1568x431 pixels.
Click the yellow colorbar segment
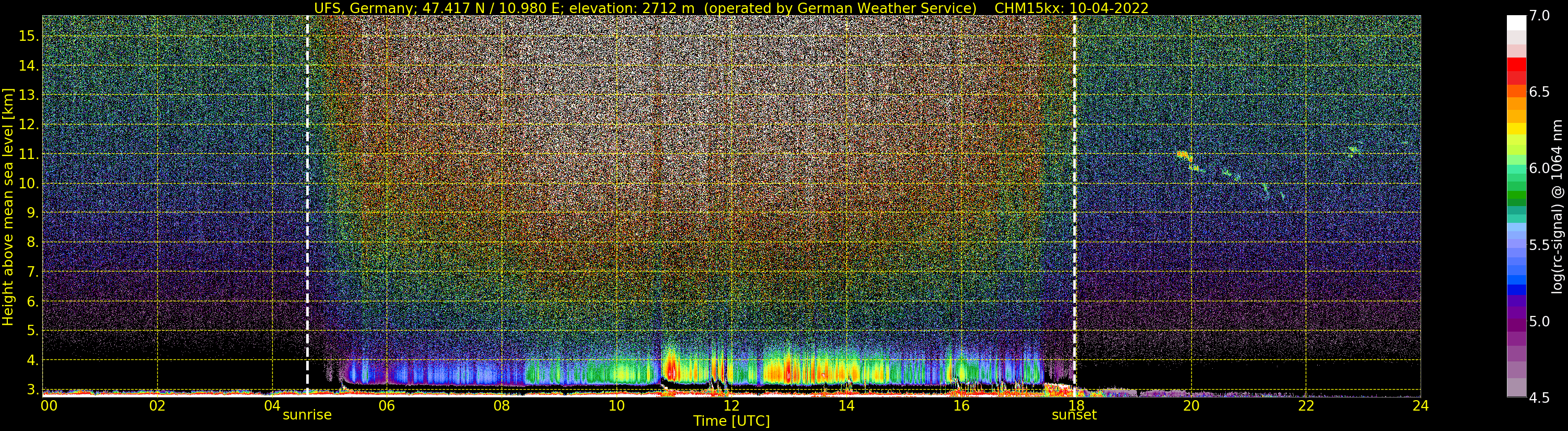tap(1516, 129)
